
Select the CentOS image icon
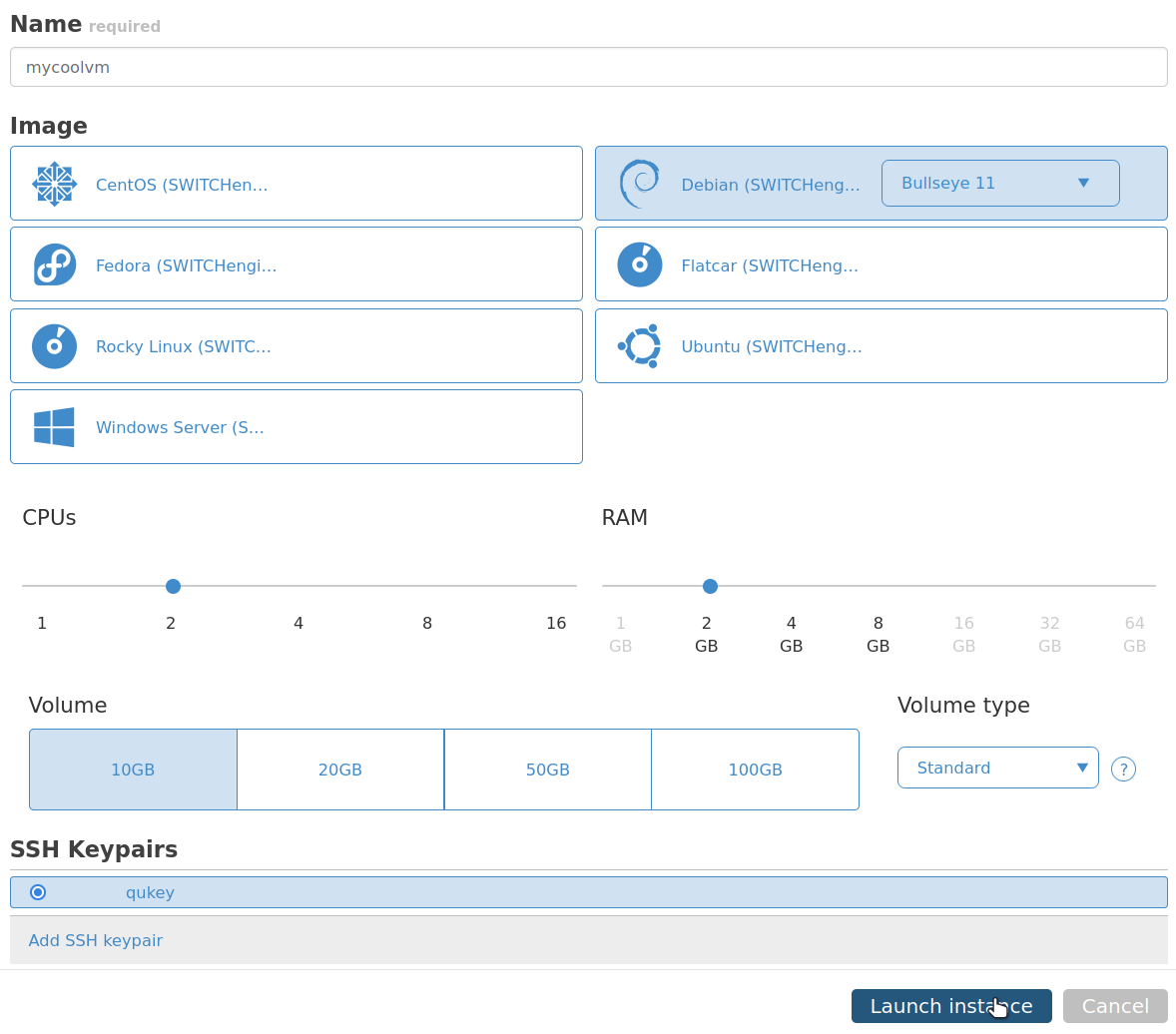click(x=54, y=185)
